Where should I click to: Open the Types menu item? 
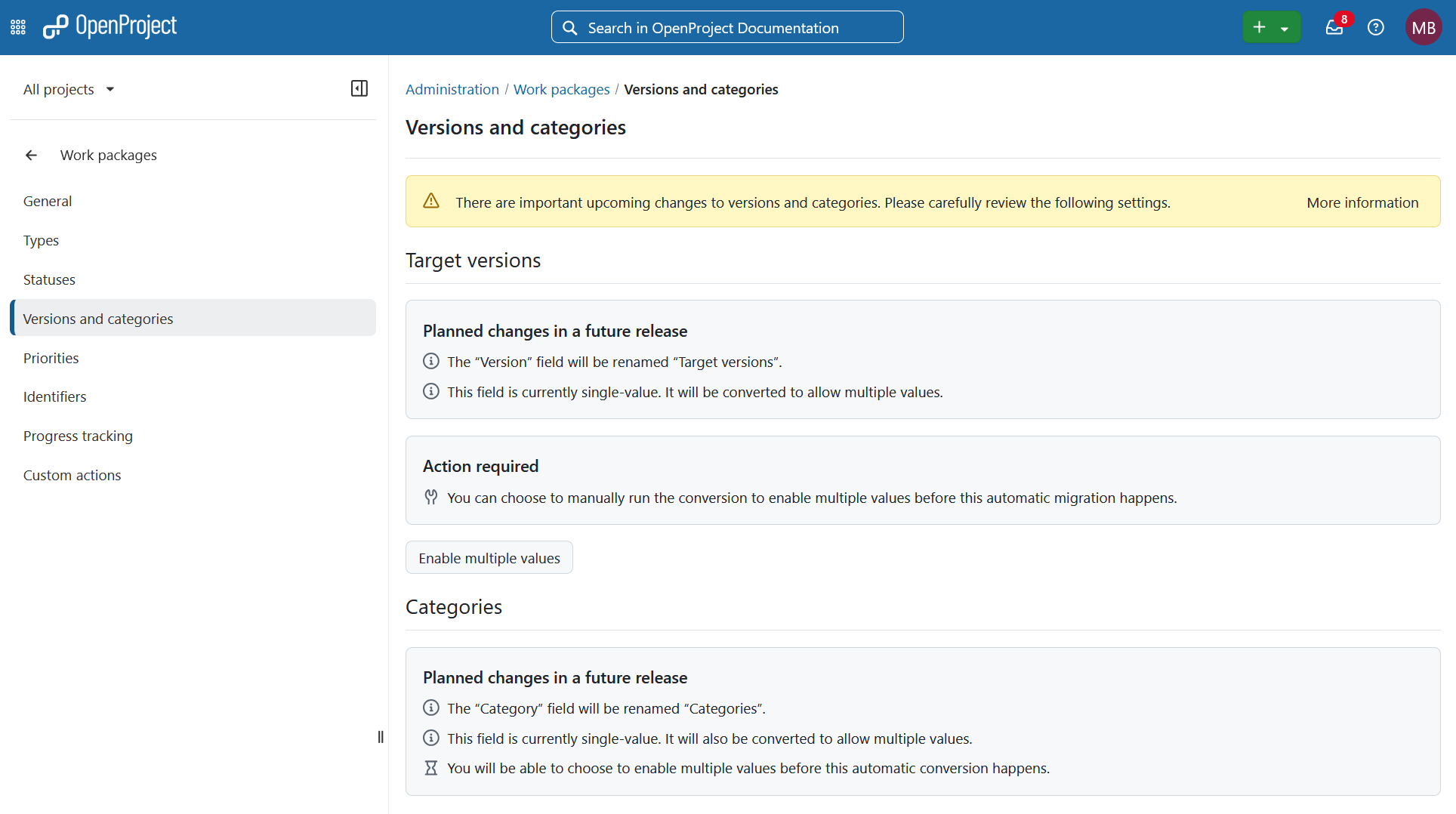click(x=193, y=240)
